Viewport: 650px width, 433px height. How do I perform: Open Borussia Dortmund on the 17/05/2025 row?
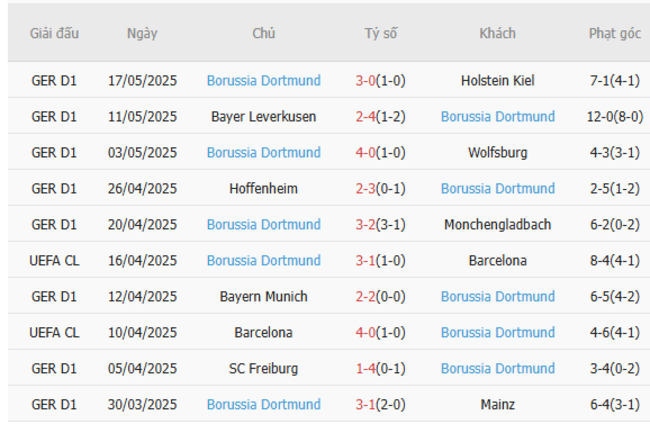click(x=264, y=80)
